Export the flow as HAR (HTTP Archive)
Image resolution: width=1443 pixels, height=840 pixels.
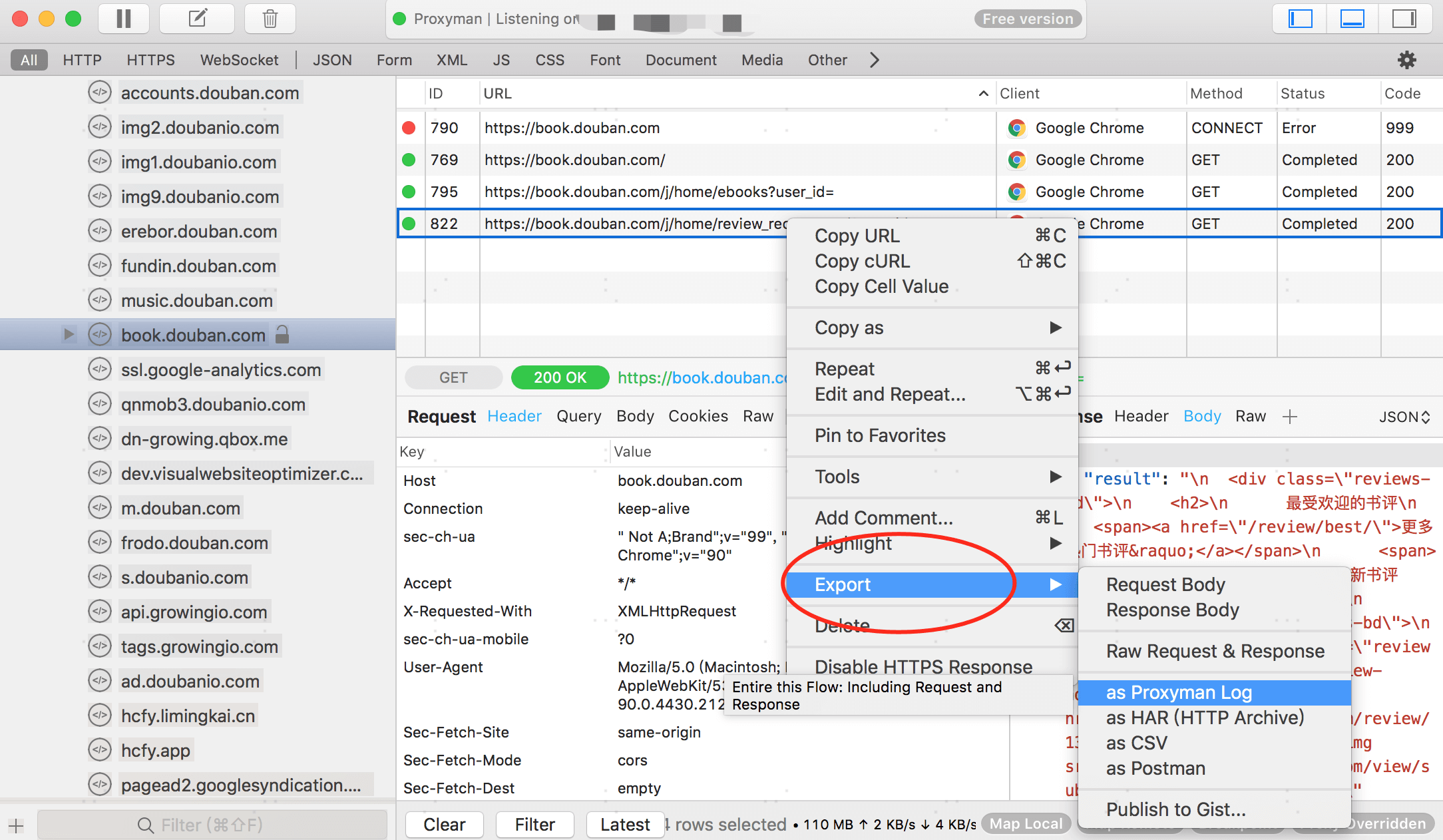[x=1214, y=718]
